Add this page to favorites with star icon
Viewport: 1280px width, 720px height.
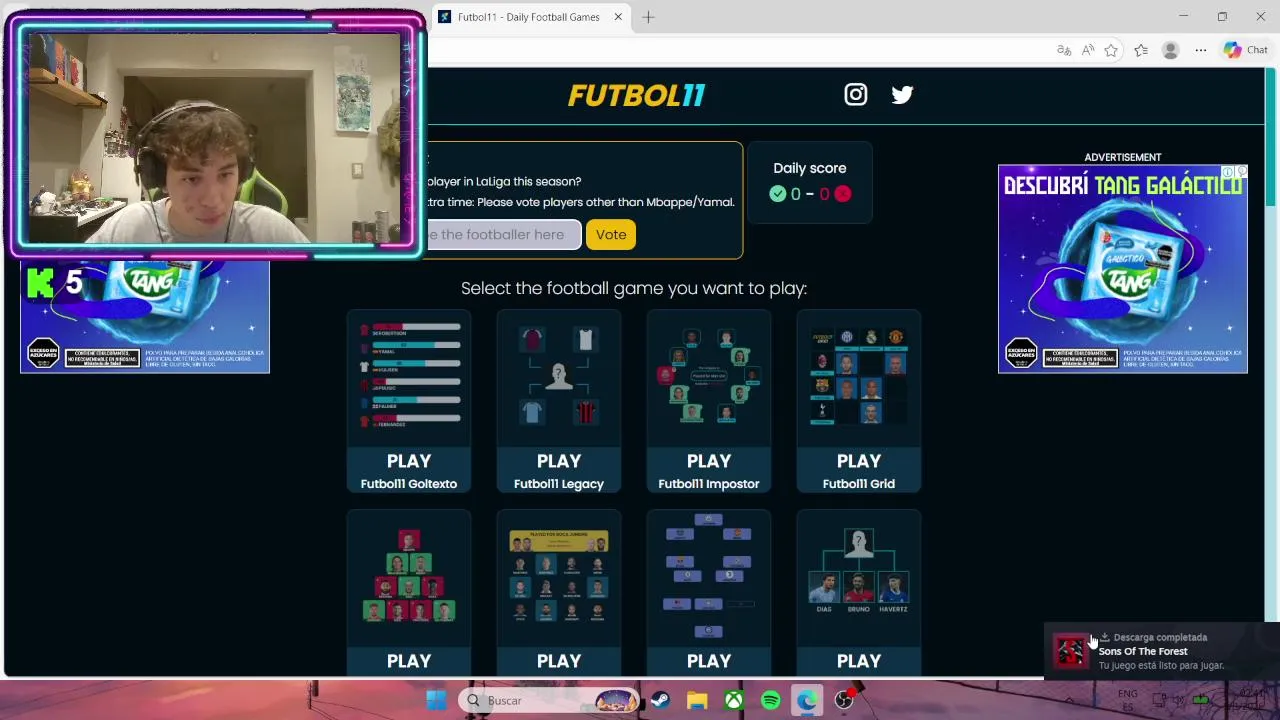pyautogui.click(x=1111, y=50)
